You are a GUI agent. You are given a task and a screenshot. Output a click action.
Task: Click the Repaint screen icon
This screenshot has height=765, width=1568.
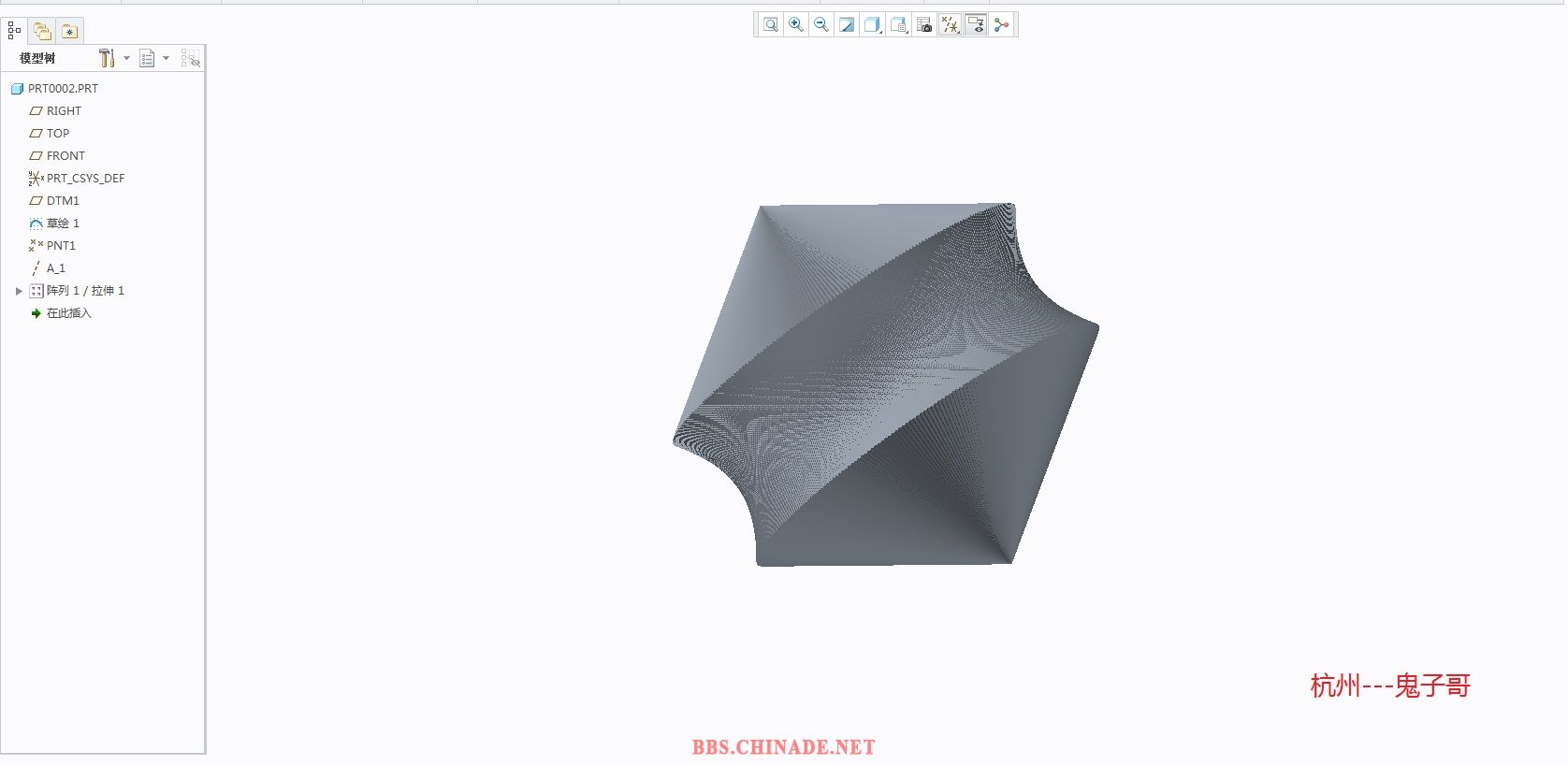(x=847, y=25)
